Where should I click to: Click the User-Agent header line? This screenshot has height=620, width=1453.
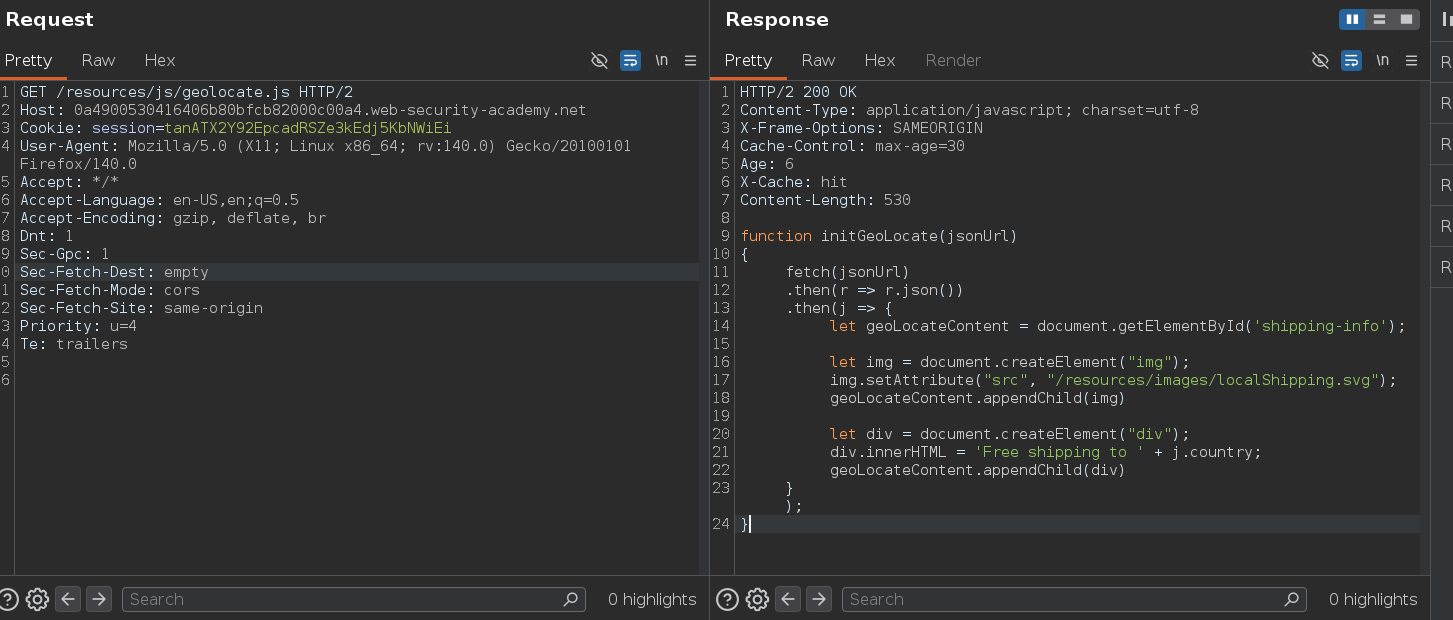325,155
